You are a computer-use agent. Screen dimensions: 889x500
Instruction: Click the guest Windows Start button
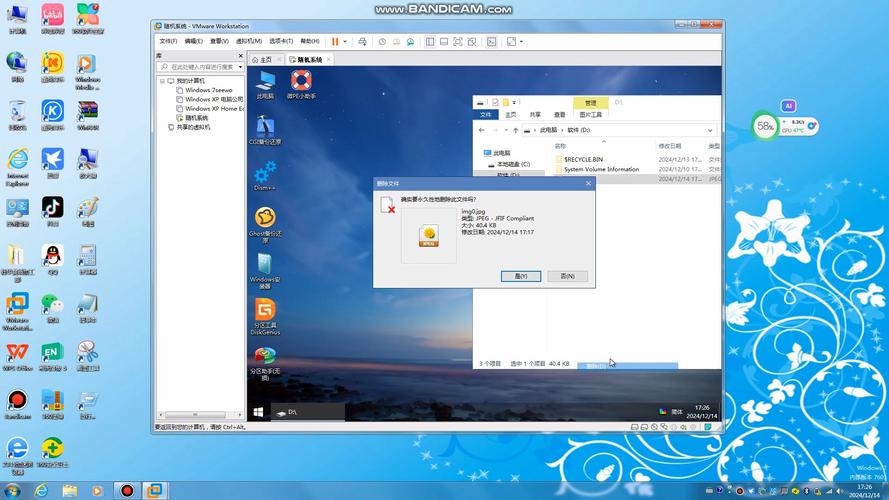(x=258, y=412)
